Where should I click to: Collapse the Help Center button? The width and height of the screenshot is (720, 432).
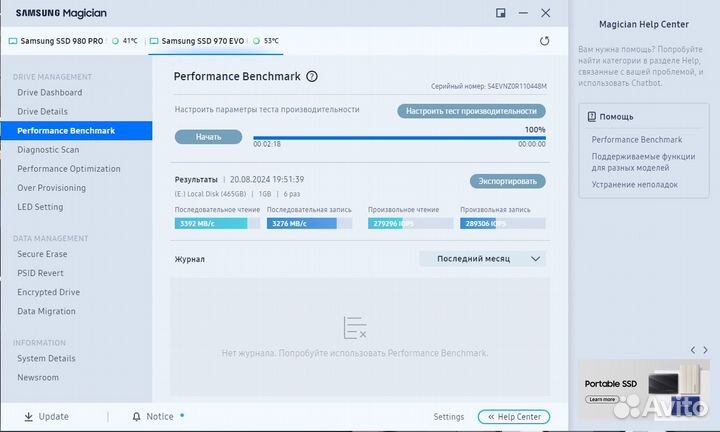514,417
